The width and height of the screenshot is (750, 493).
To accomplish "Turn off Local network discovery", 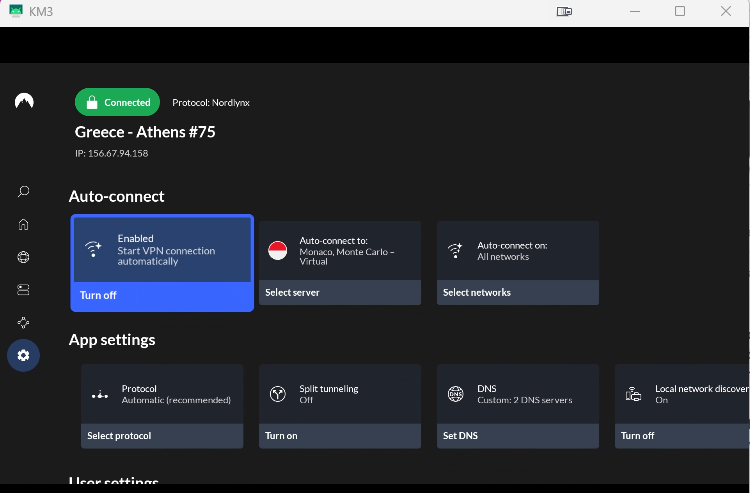I will (682, 436).
